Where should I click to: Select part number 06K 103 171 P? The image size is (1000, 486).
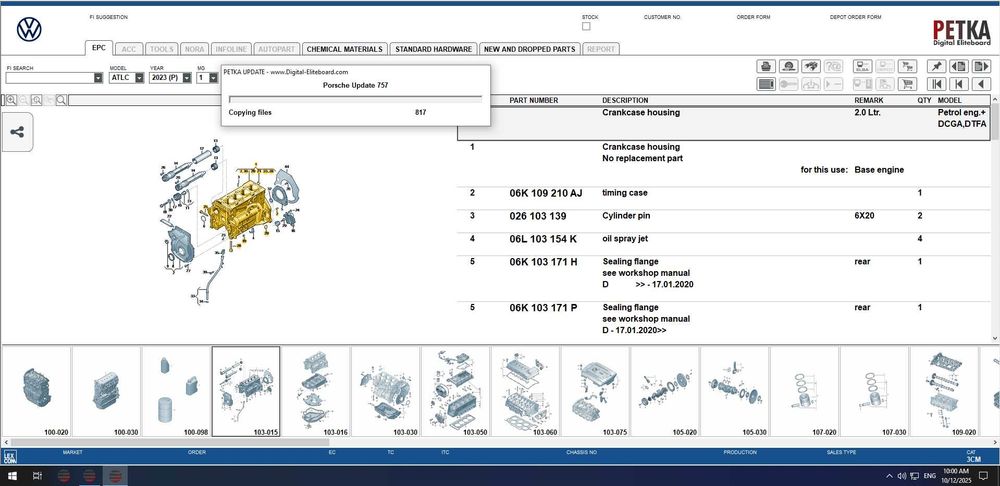[543, 308]
